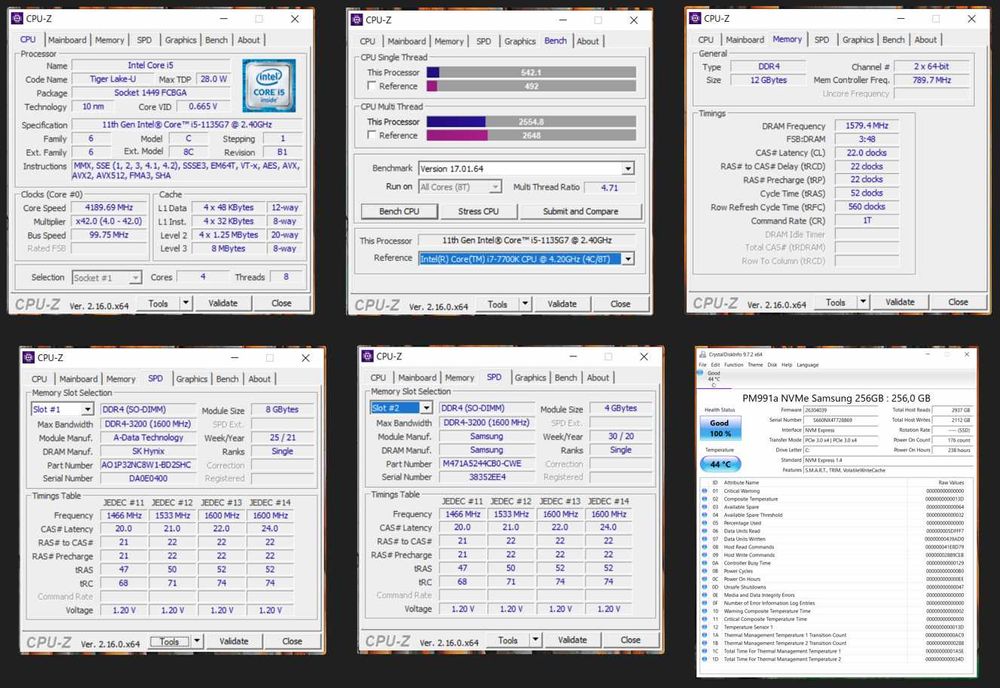Click the Core Speed 4189.69 MHz field
1000x688 pixels.
(109, 208)
